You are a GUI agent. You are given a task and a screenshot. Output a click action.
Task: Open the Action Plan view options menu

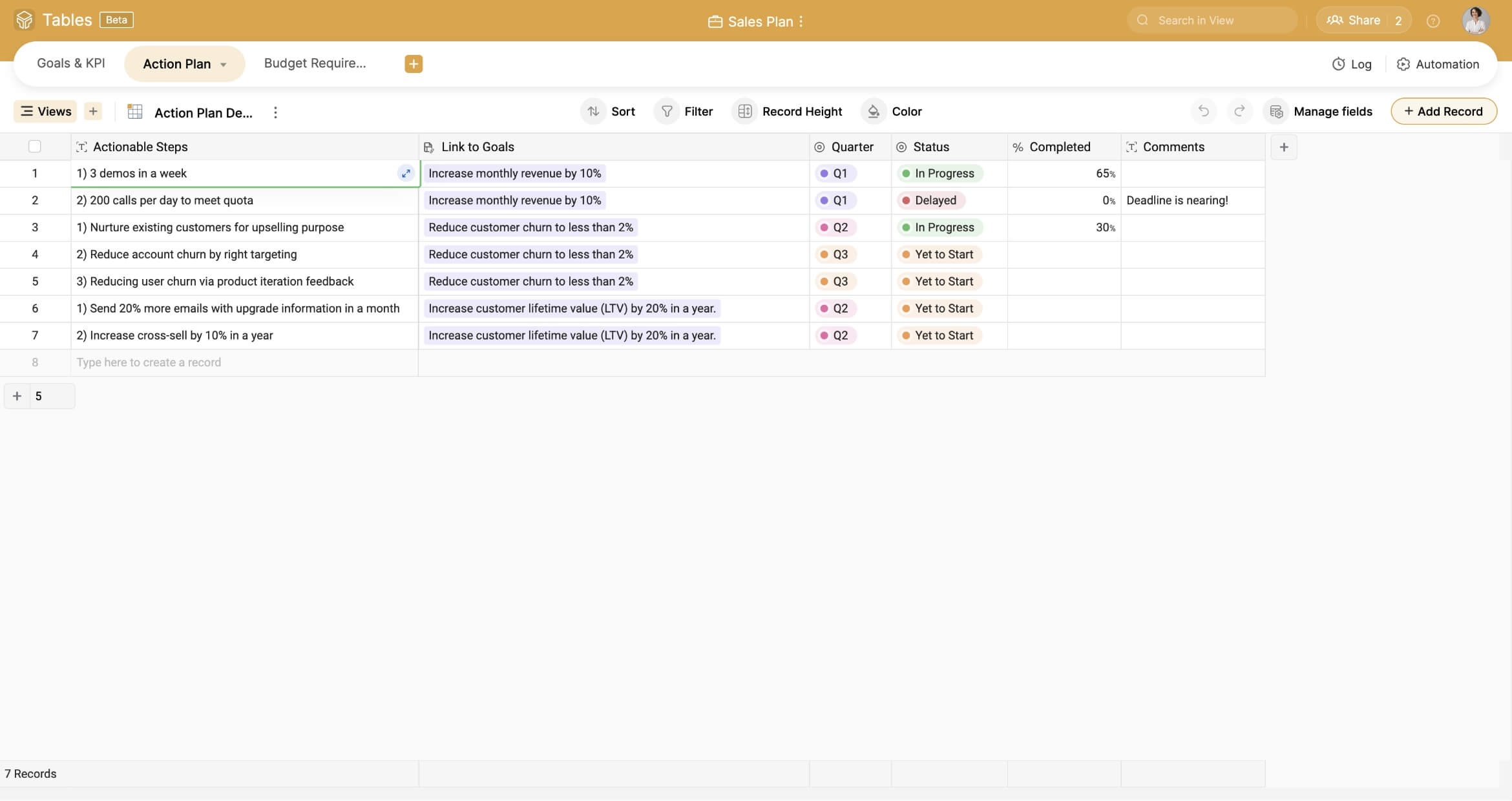tap(275, 112)
